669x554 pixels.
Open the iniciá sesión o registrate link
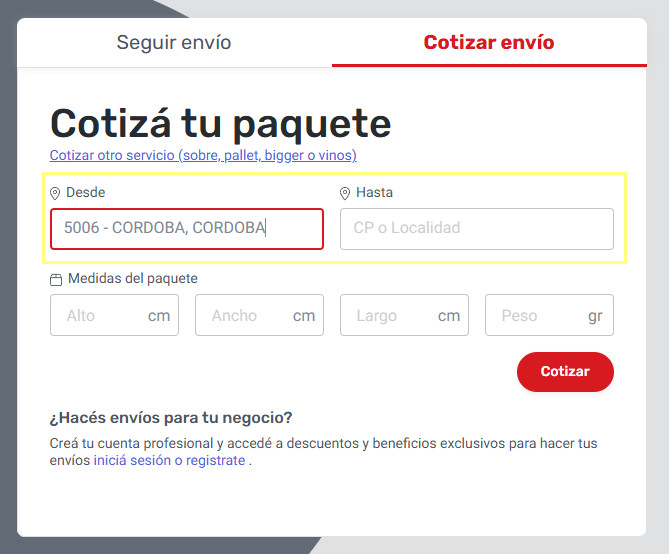169,461
